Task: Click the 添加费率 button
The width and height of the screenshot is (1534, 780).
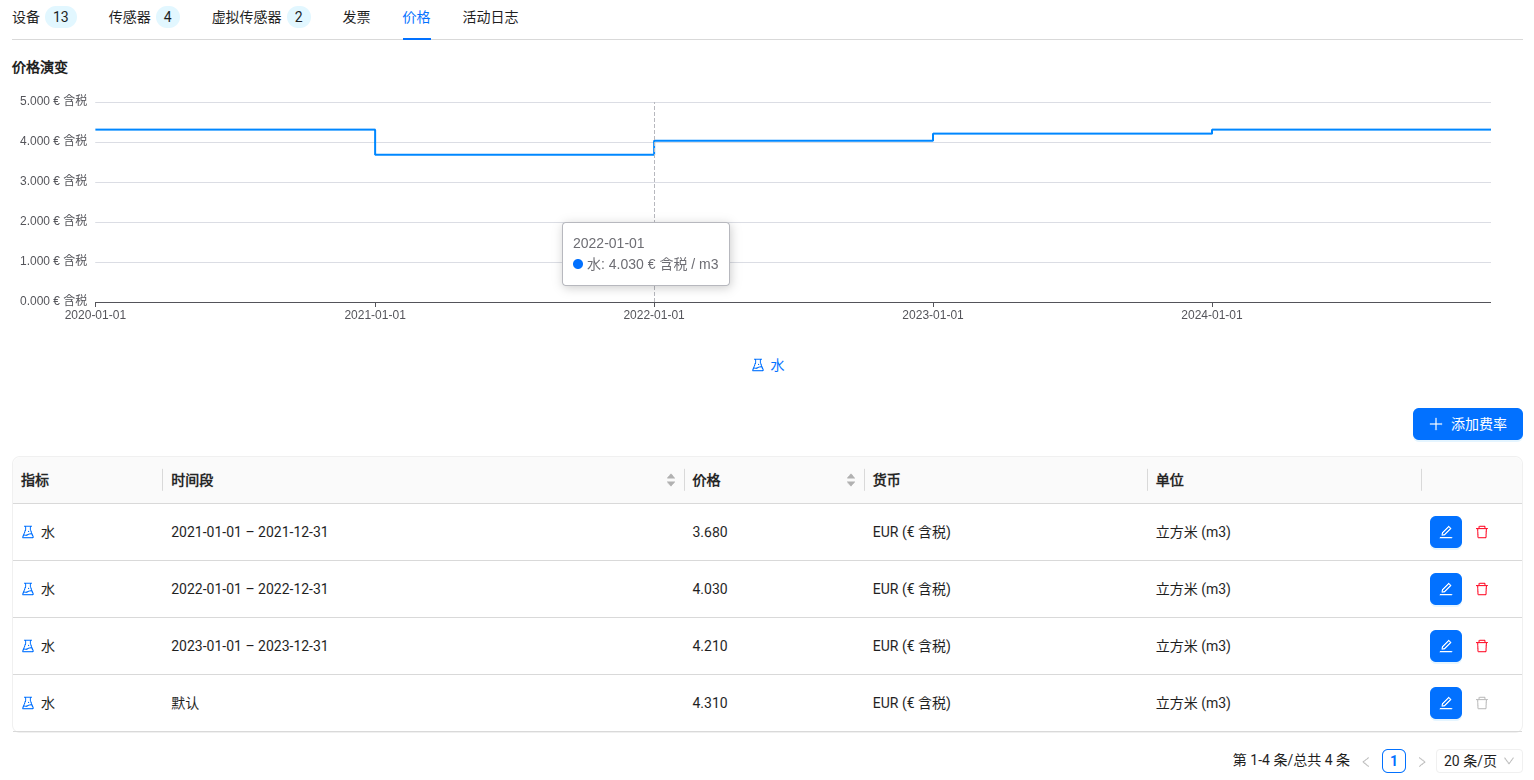Action: 1468,424
